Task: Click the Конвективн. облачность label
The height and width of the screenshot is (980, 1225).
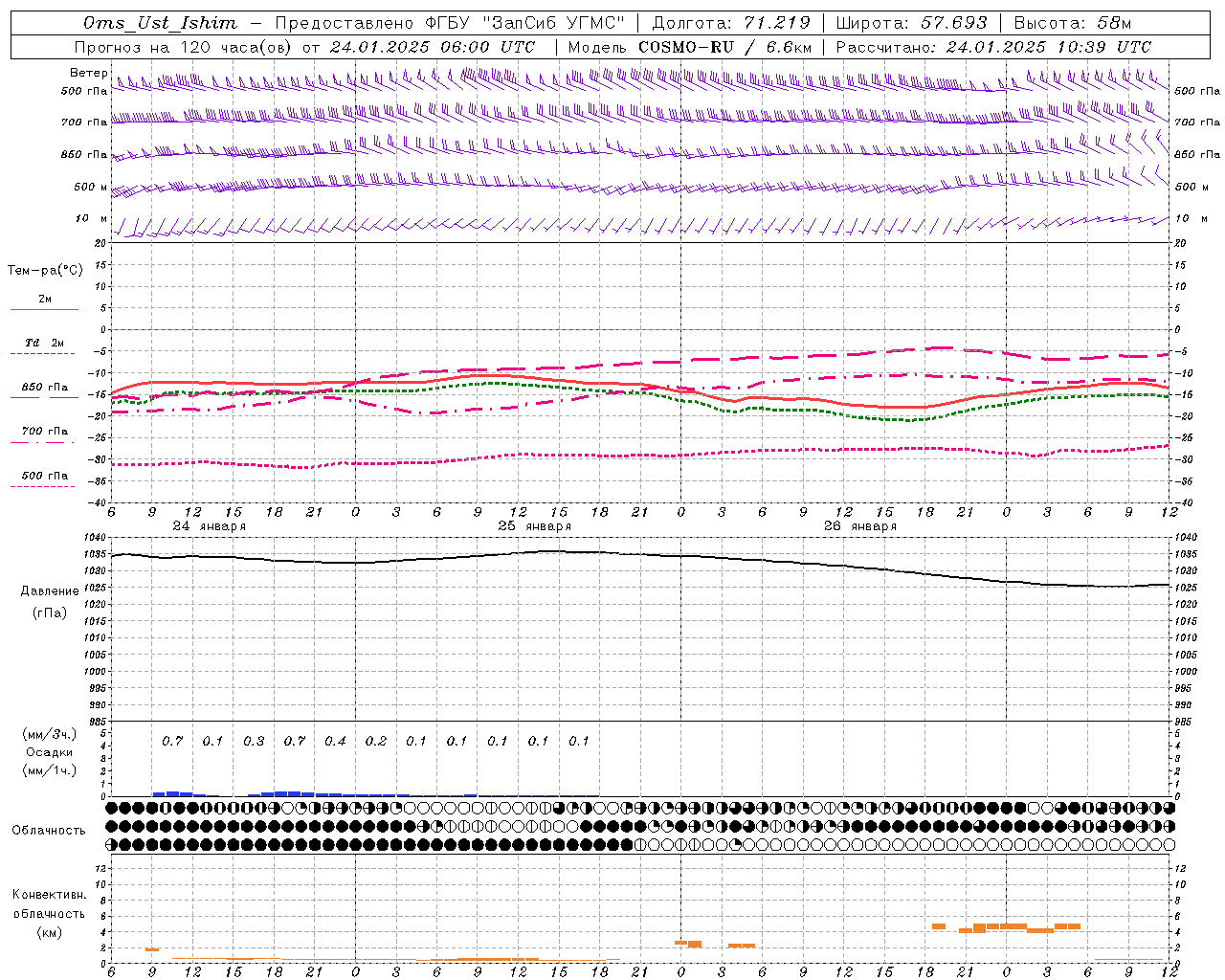Action: (x=50, y=904)
